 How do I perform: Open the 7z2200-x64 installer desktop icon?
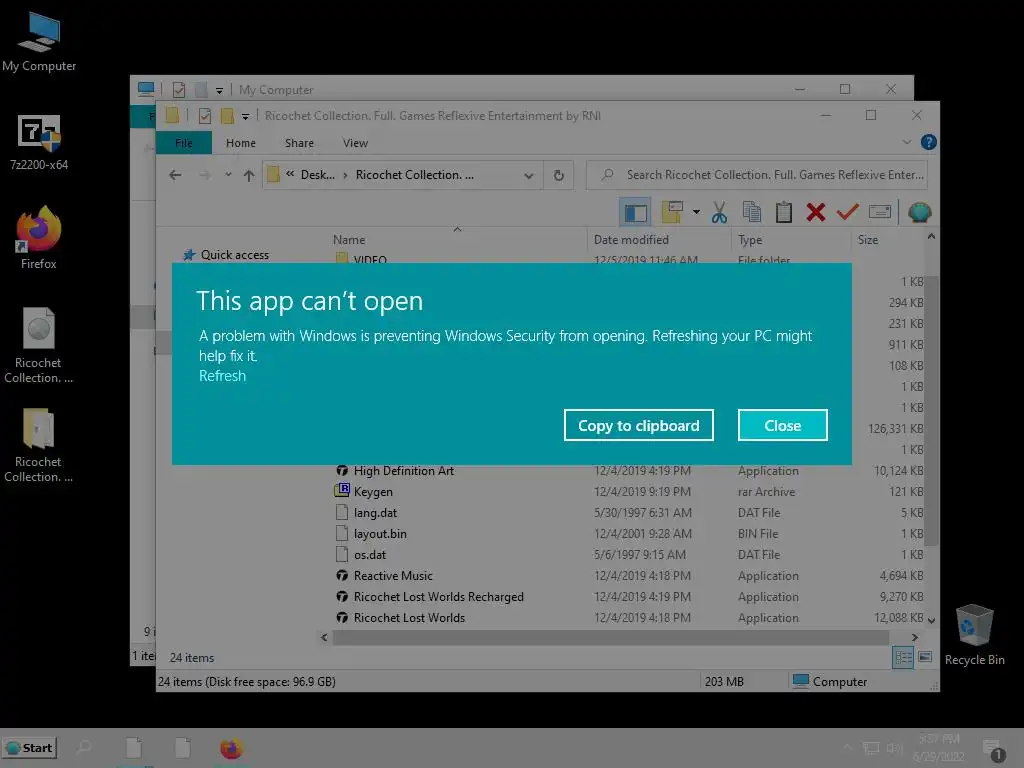(x=39, y=142)
